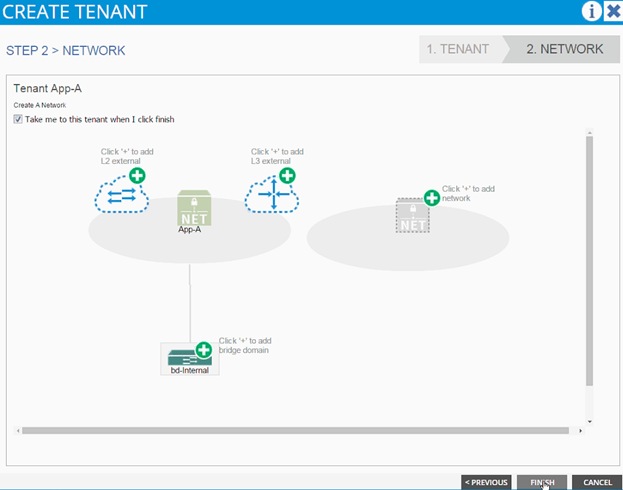This screenshot has width=623, height=490.
Task: Select the L2 external cloud icon
Action: (x=121, y=196)
